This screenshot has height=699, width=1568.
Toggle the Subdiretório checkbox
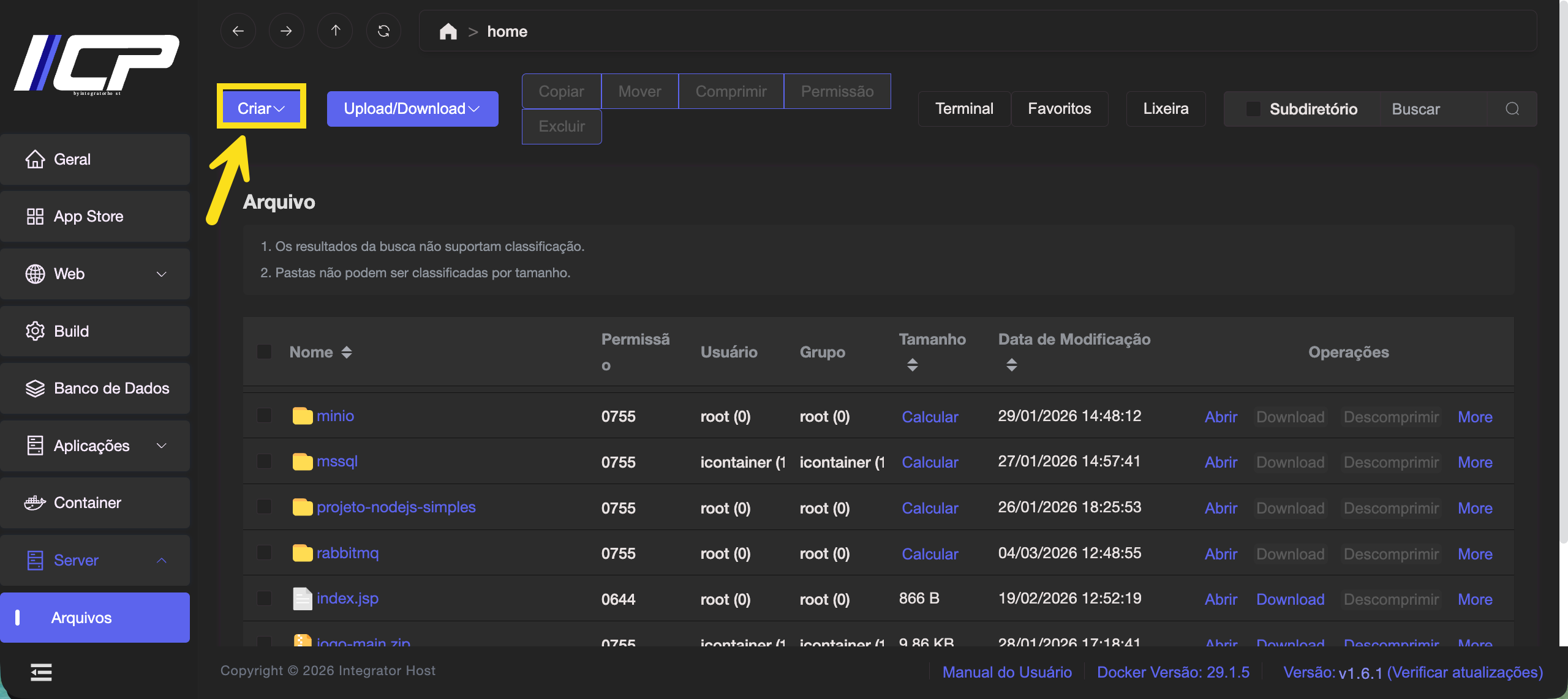click(1253, 109)
